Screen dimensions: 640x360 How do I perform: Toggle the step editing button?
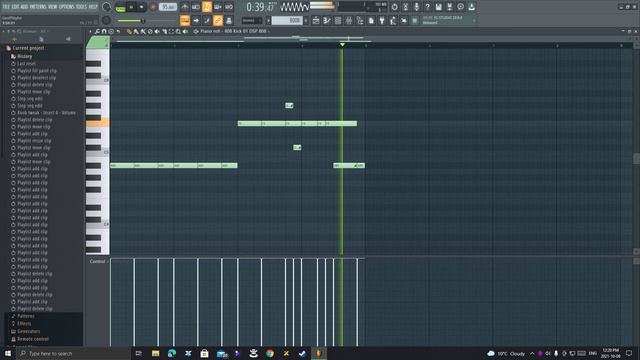(x=207, y=20)
